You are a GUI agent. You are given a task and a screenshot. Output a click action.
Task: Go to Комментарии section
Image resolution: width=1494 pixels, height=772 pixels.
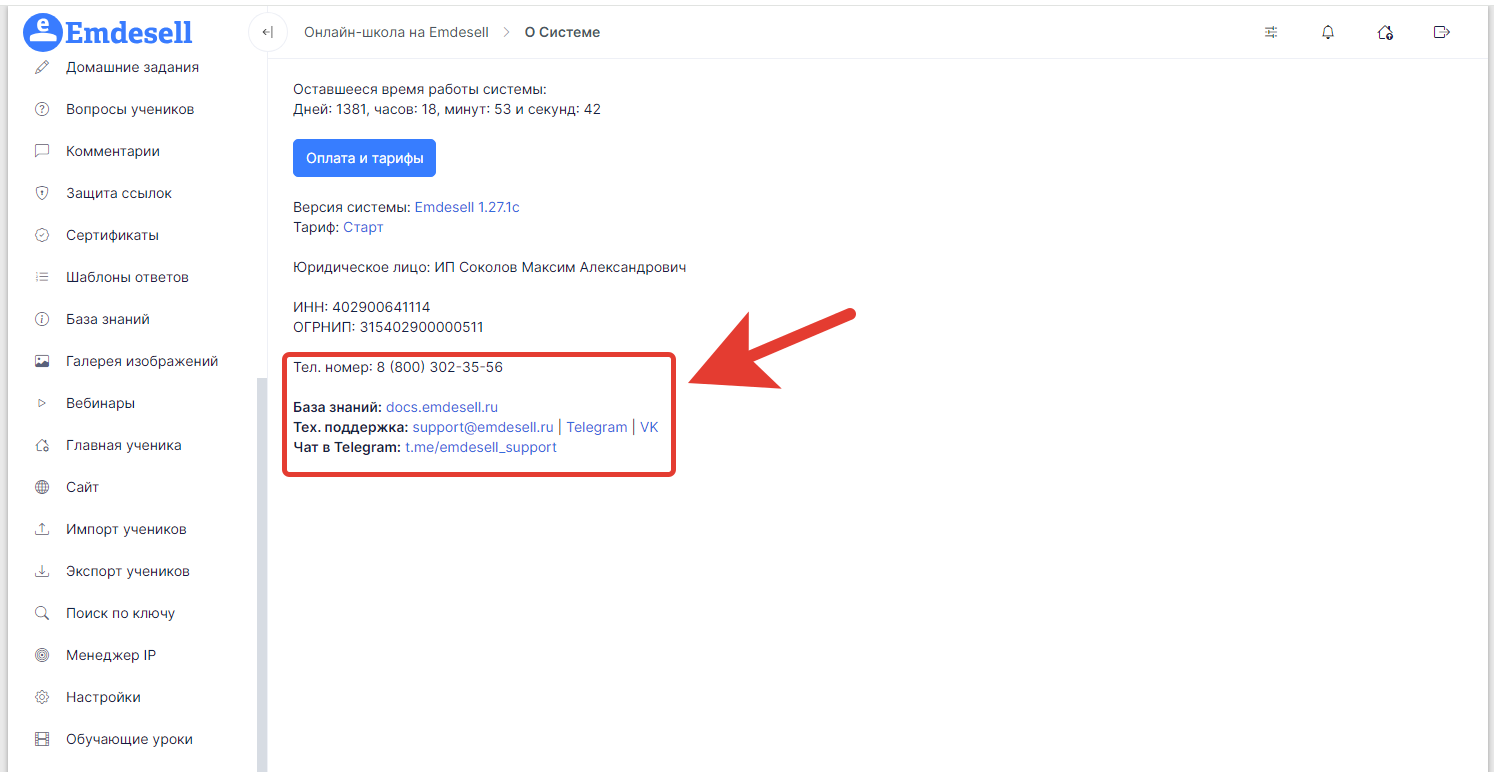coord(113,152)
